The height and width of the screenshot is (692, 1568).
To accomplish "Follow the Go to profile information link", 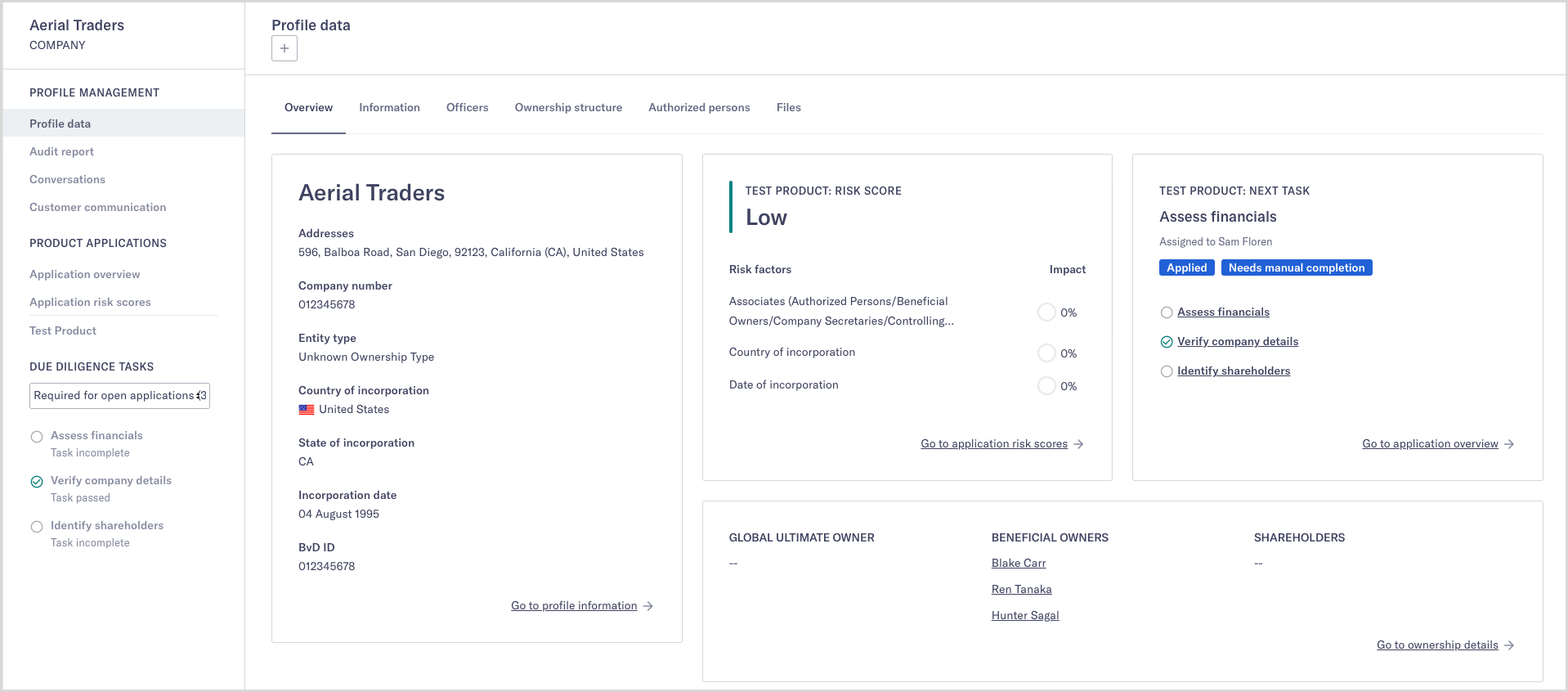I will (x=574, y=605).
